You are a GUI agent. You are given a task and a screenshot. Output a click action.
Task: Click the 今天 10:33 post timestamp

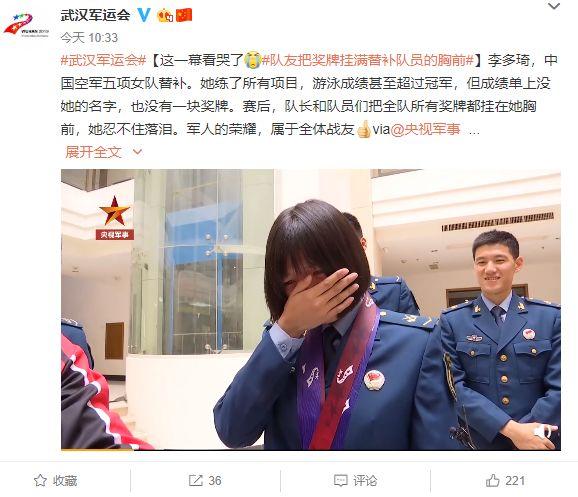point(89,38)
